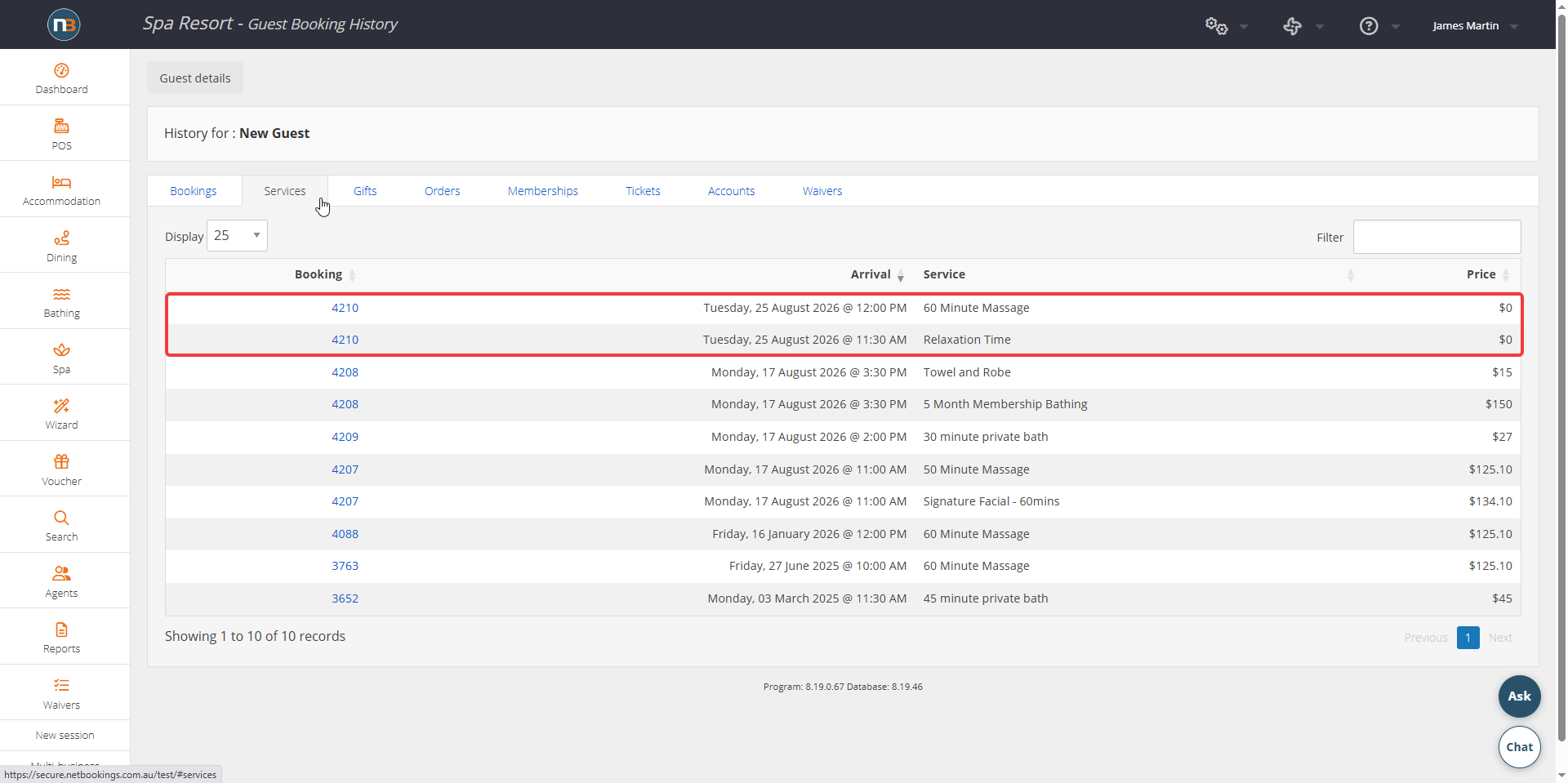Click the "45 minute private bath" service text
This screenshot has width=1568, height=783.
tap(986, 598)
